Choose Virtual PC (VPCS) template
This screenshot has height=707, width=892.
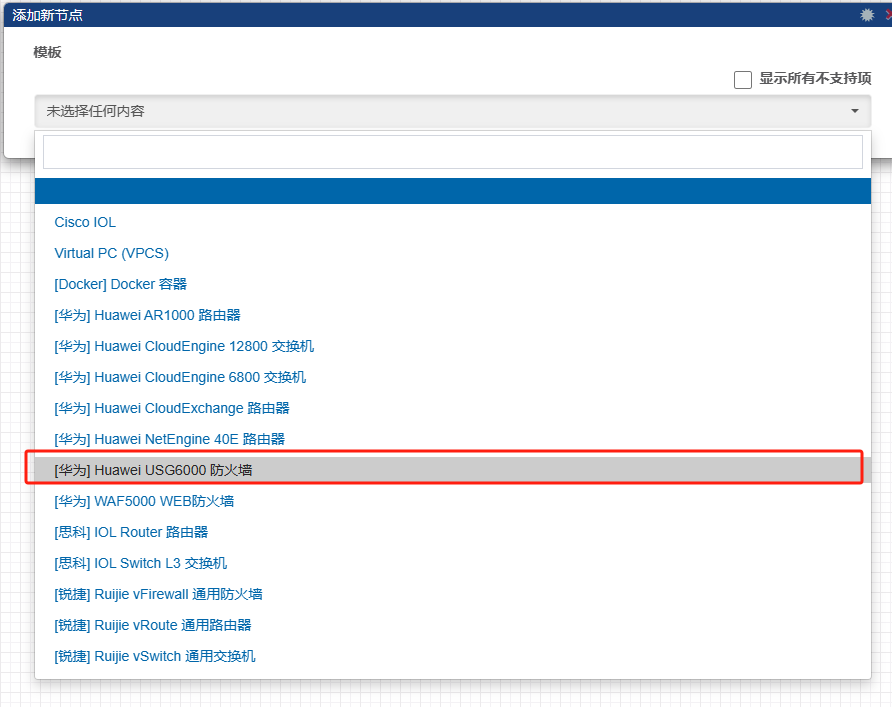[x=453, y=253]
